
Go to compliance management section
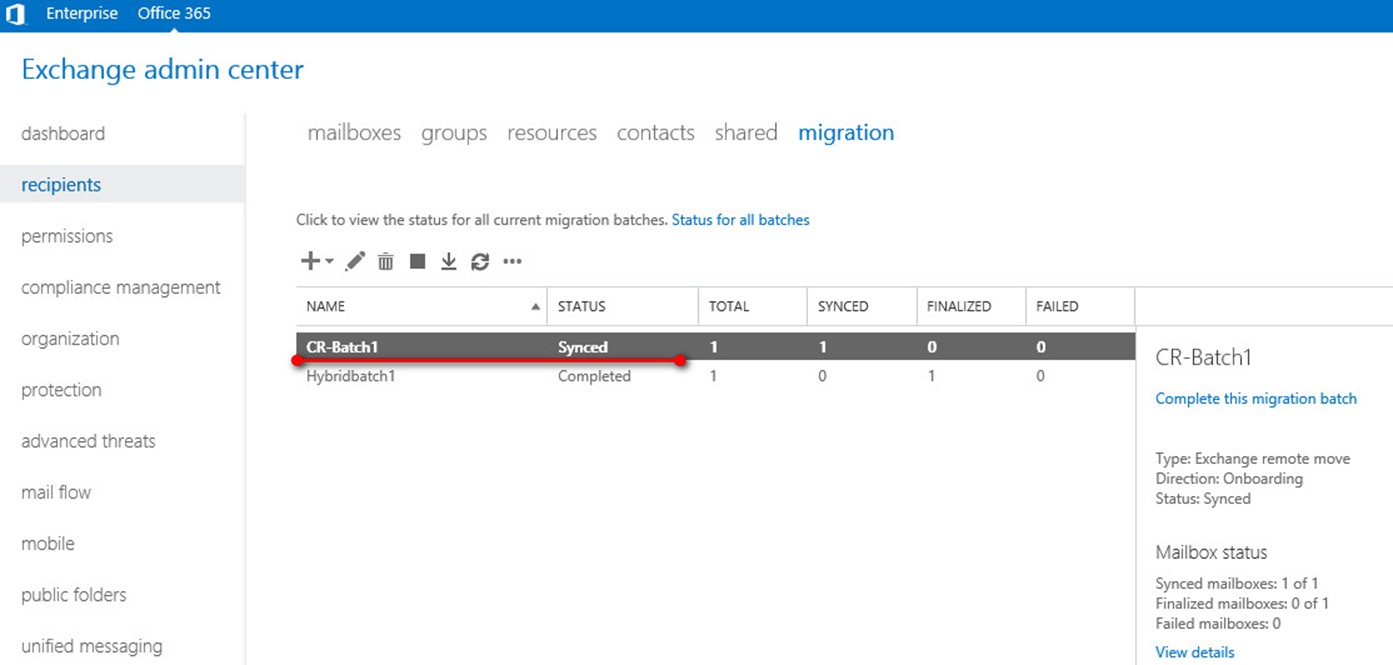(x=120, y=288)
